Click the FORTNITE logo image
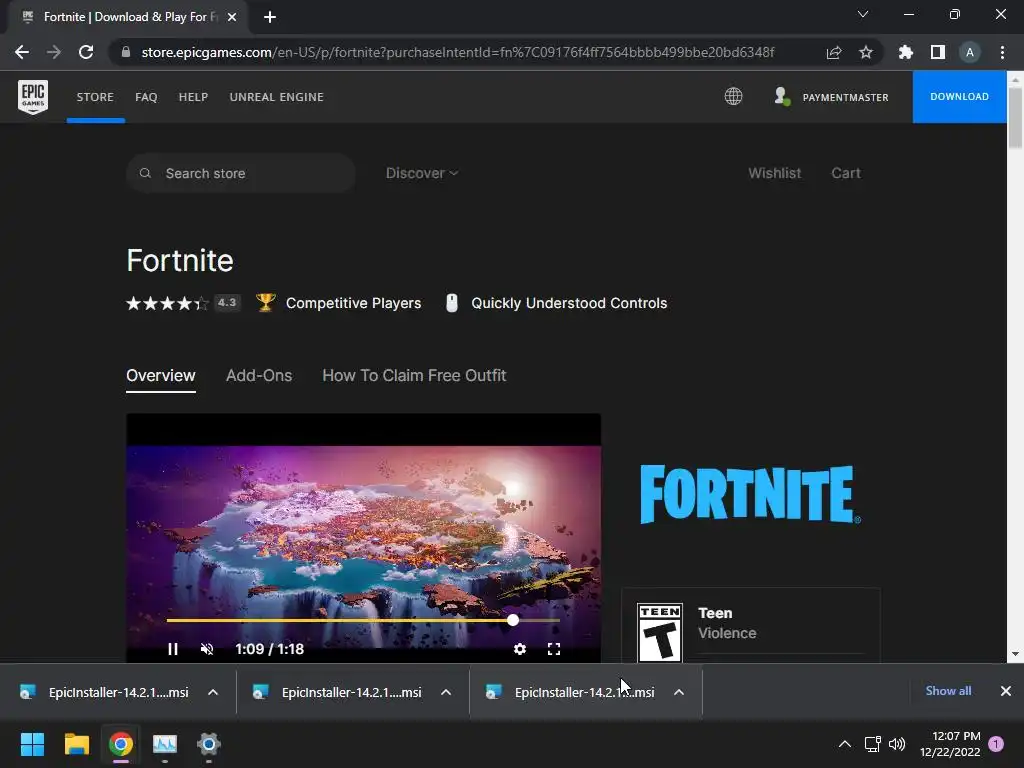This screenshot has height=768, width=1024. (x=750, y=494)
